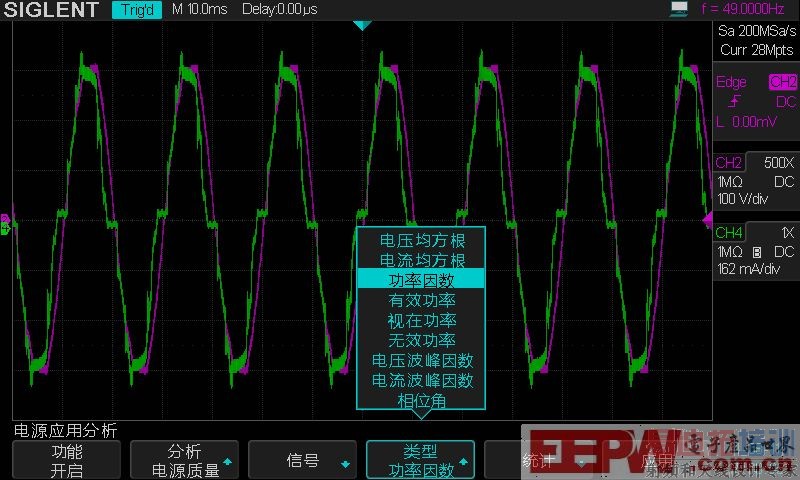Open the 统计 softkey
The image size is (800, 480).
click(x=538, y=460)
